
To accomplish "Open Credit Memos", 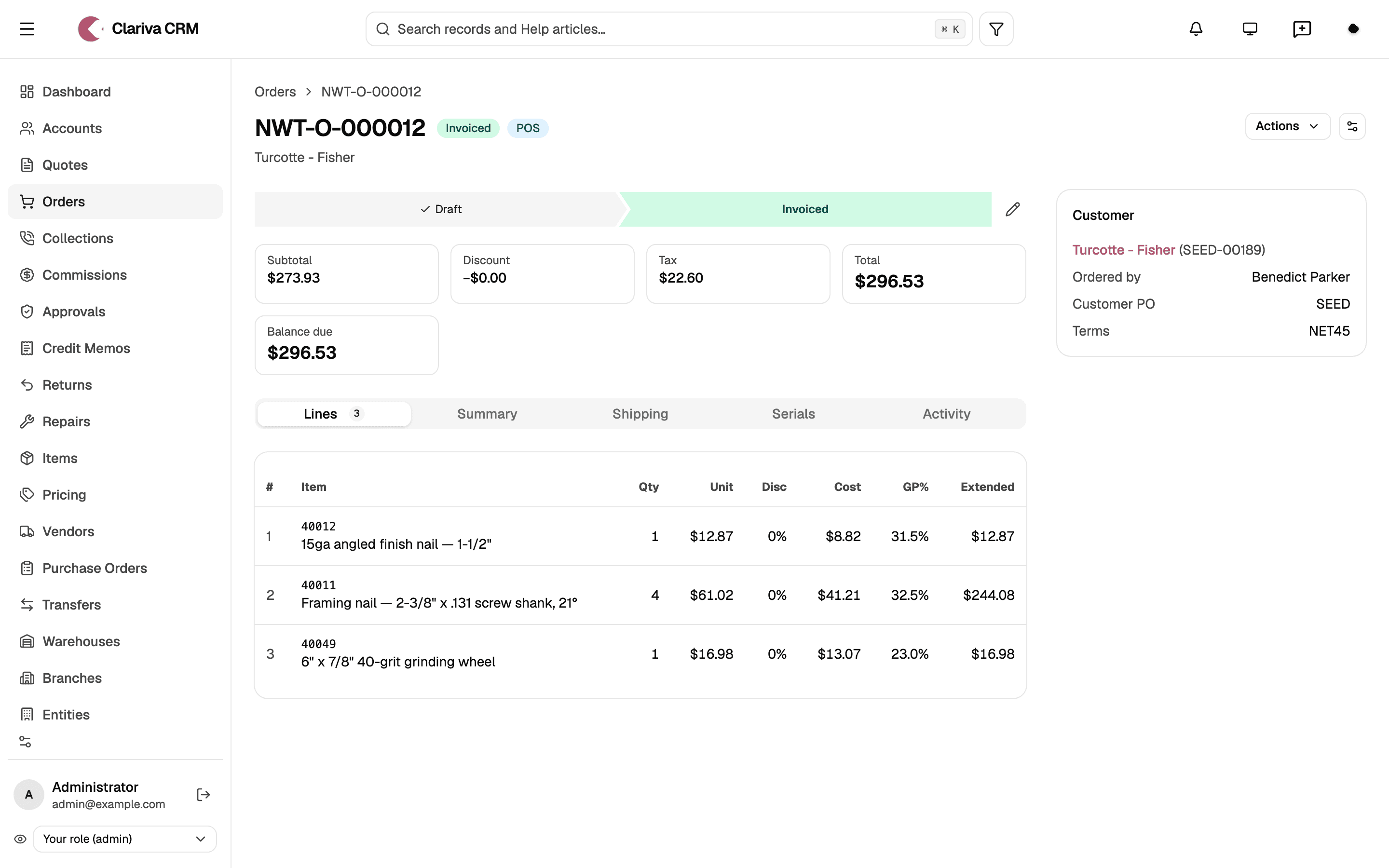I will pos(115,349).
